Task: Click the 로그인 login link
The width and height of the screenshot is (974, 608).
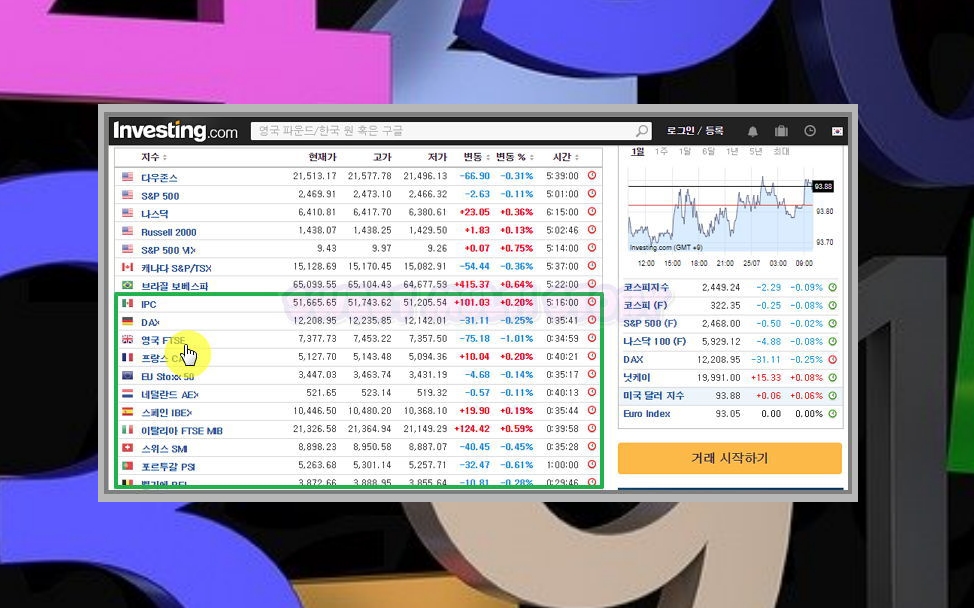Action: (680, 131)
